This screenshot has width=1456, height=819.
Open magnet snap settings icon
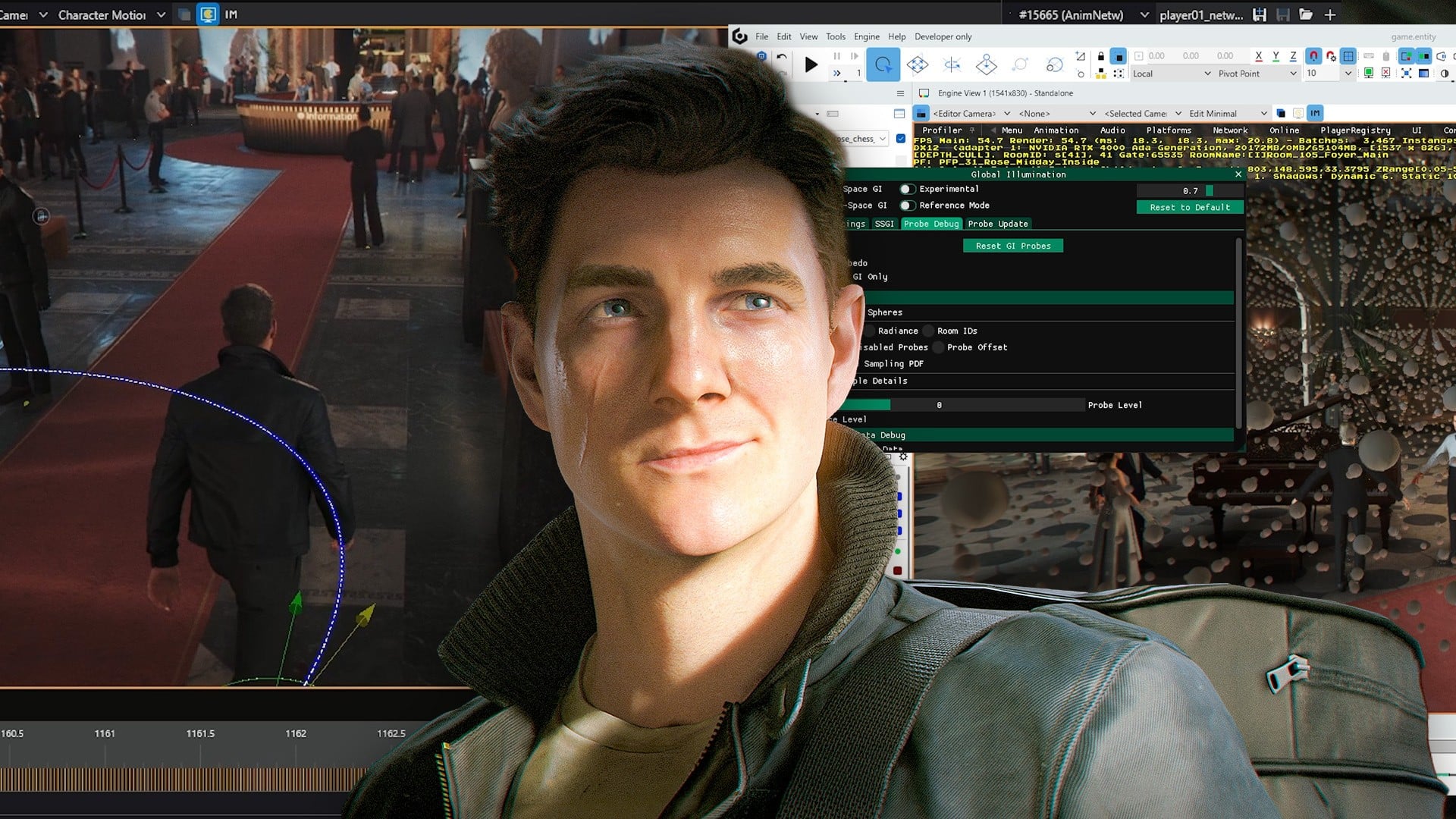1331,56
